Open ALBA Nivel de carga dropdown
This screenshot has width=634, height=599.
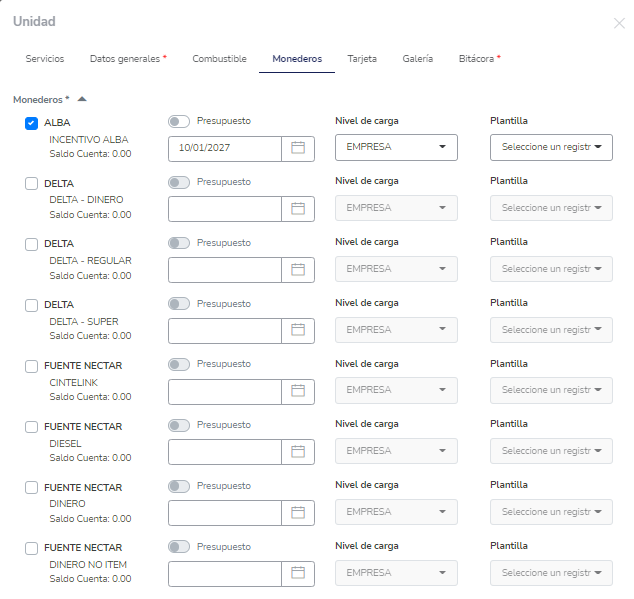pyautogui.click(x=396, y=148)
